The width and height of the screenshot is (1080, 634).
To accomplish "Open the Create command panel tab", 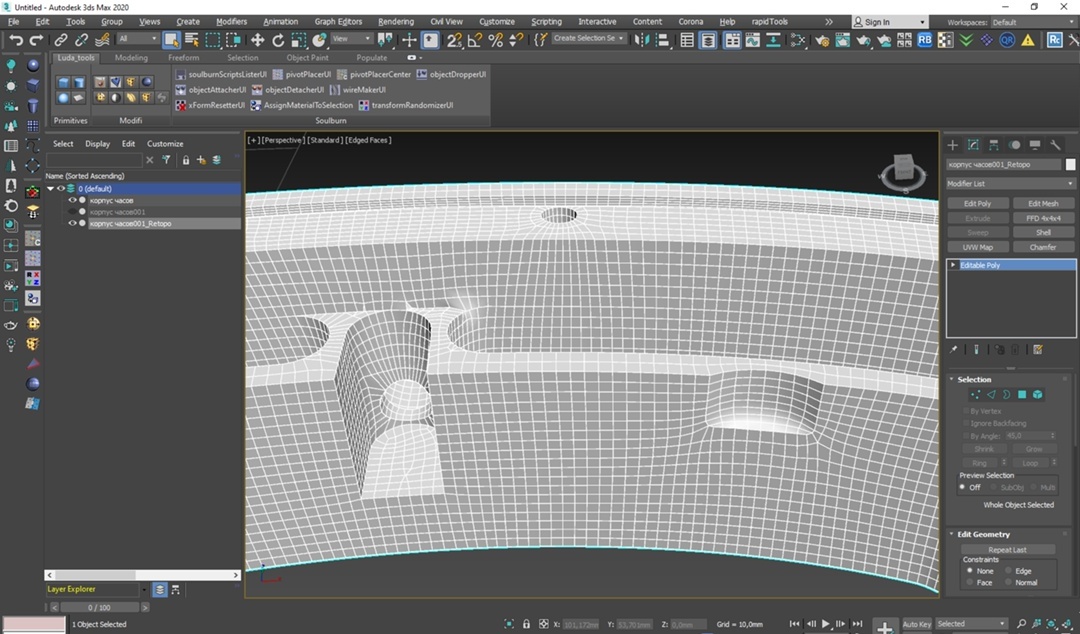I will (x=953, y=145).
